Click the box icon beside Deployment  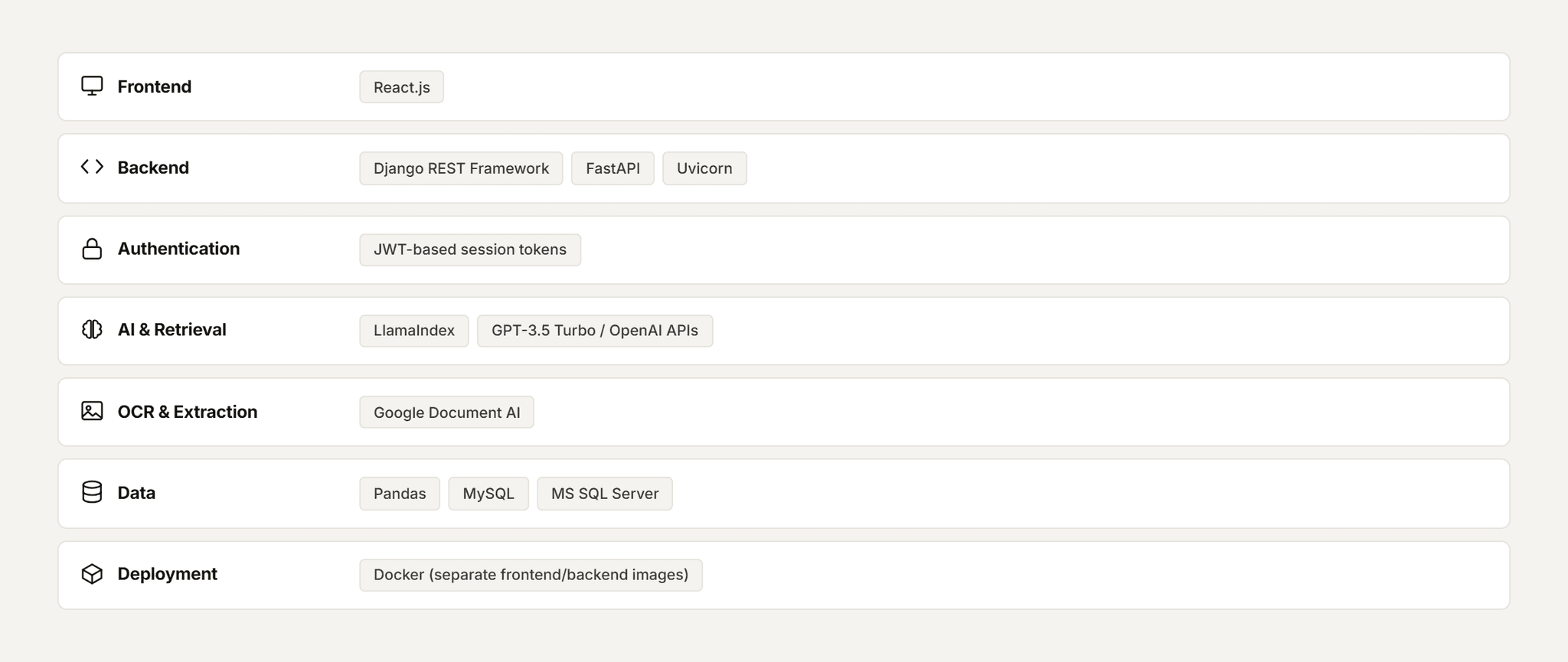click(x=92, y=574)
